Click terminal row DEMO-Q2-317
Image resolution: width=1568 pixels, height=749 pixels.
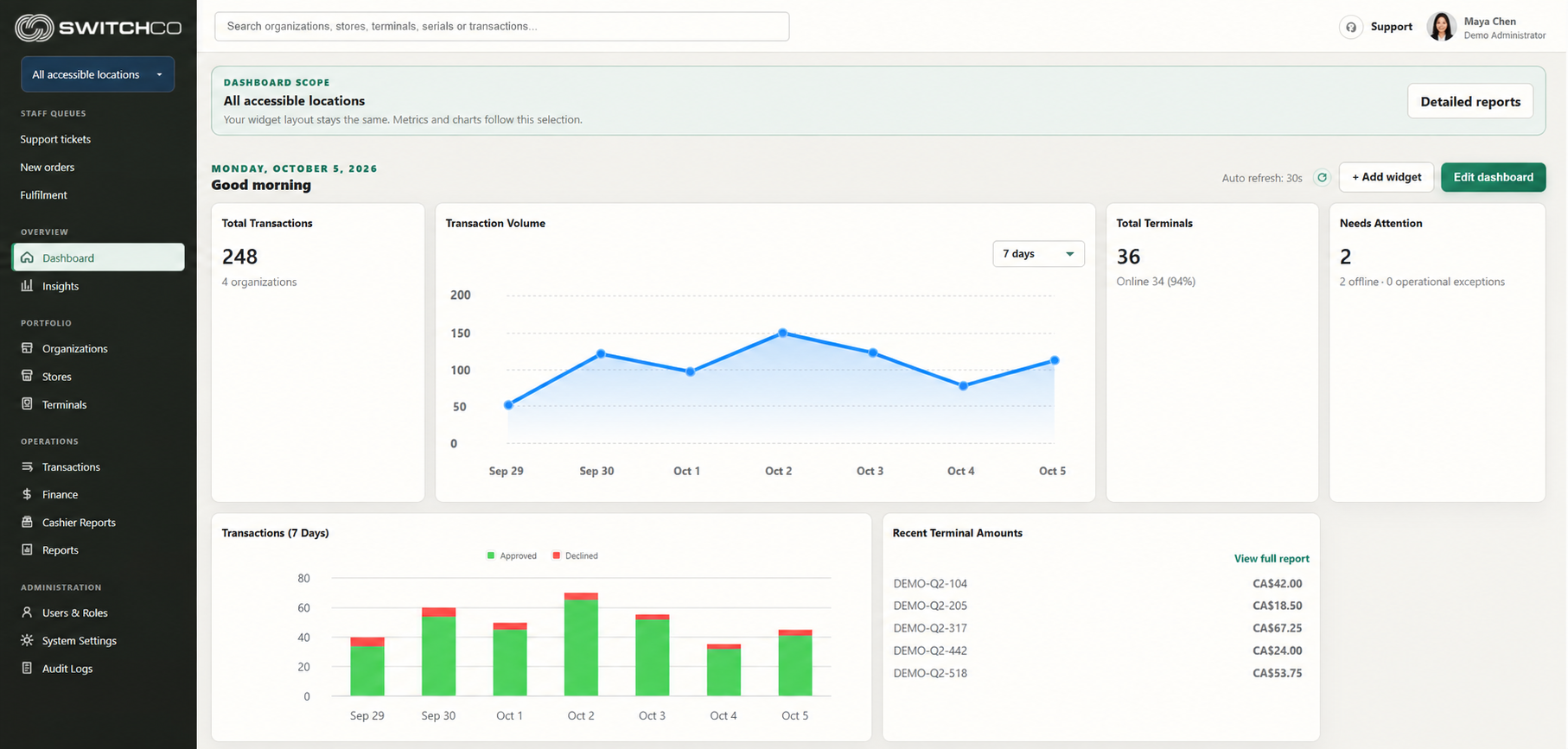1098,628
